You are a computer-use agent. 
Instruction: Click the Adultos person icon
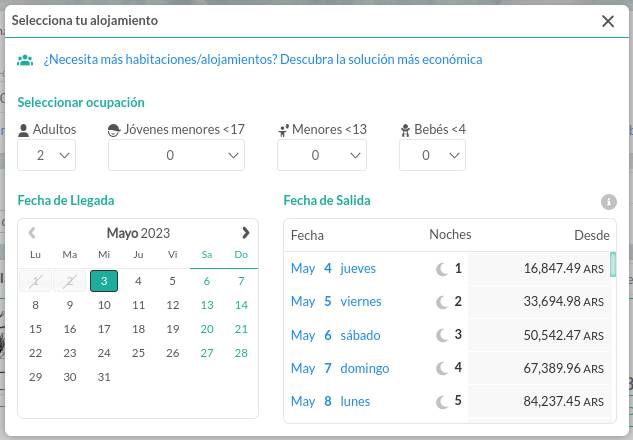24,130
